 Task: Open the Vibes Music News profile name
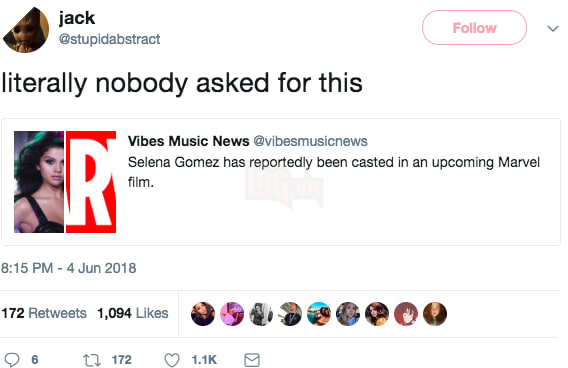pyautogui.click(x=188, y=141)
